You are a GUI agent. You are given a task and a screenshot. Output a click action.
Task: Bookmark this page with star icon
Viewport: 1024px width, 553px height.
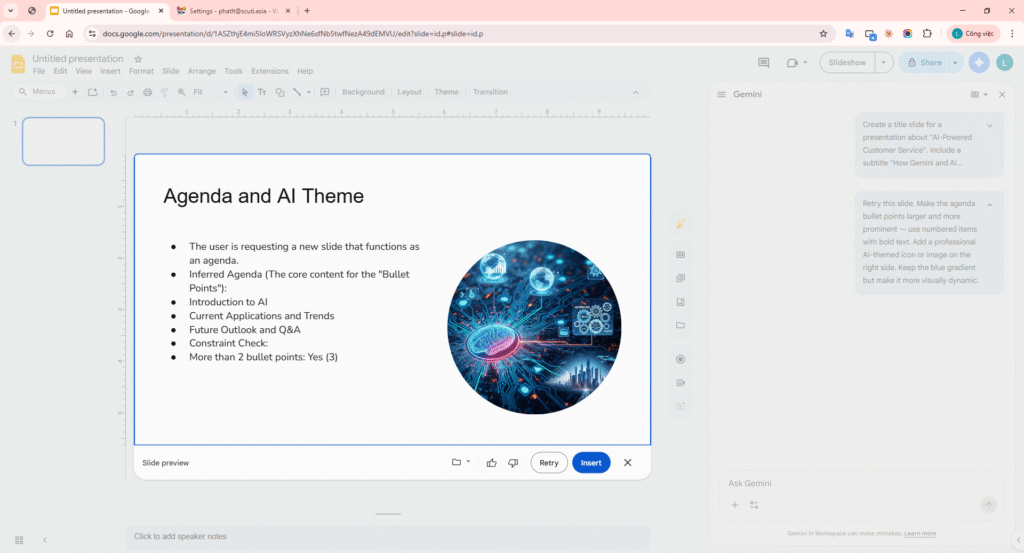pyautogui.click(x=823, y=33)
